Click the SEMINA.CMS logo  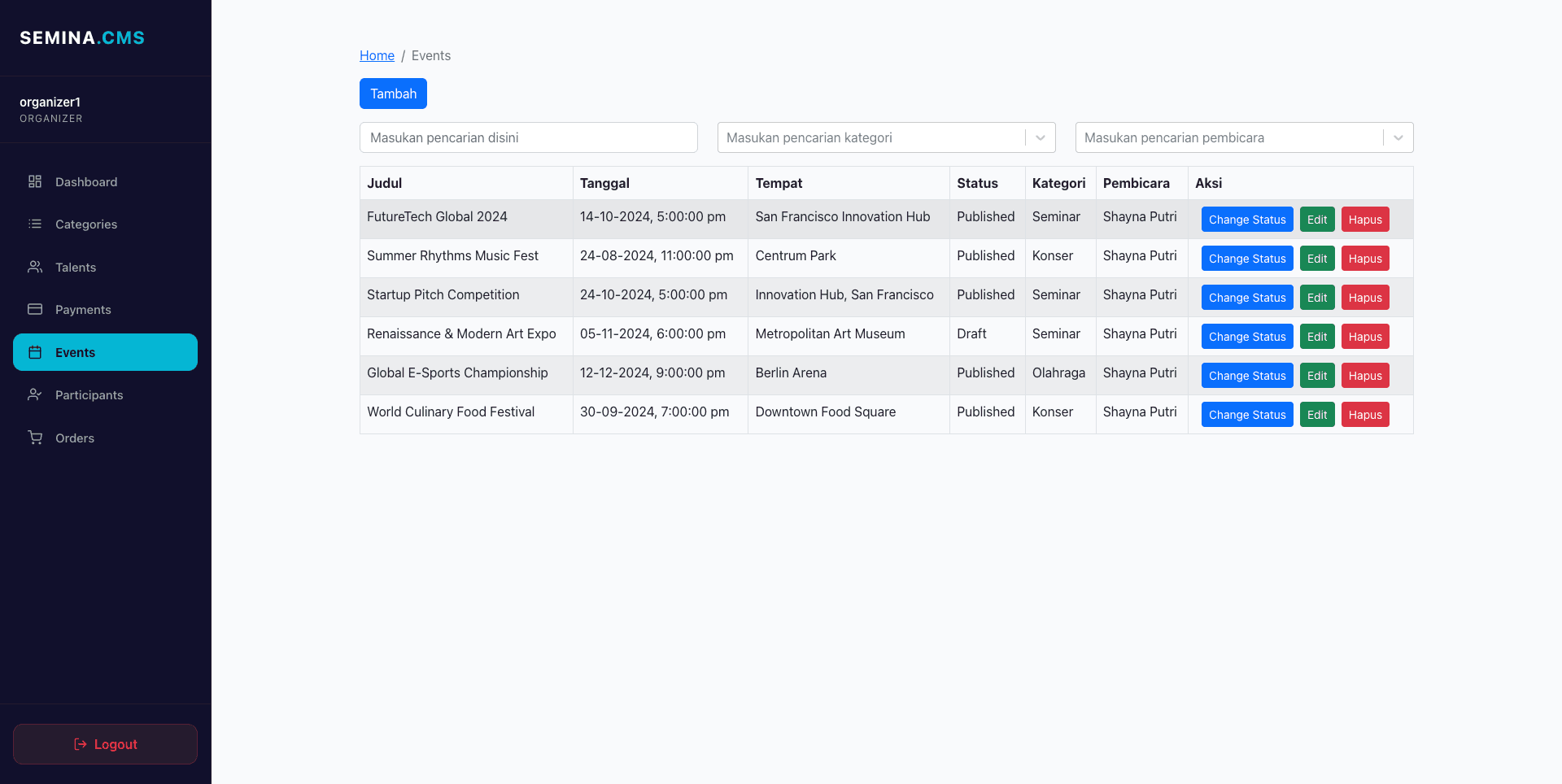[82, 37]
